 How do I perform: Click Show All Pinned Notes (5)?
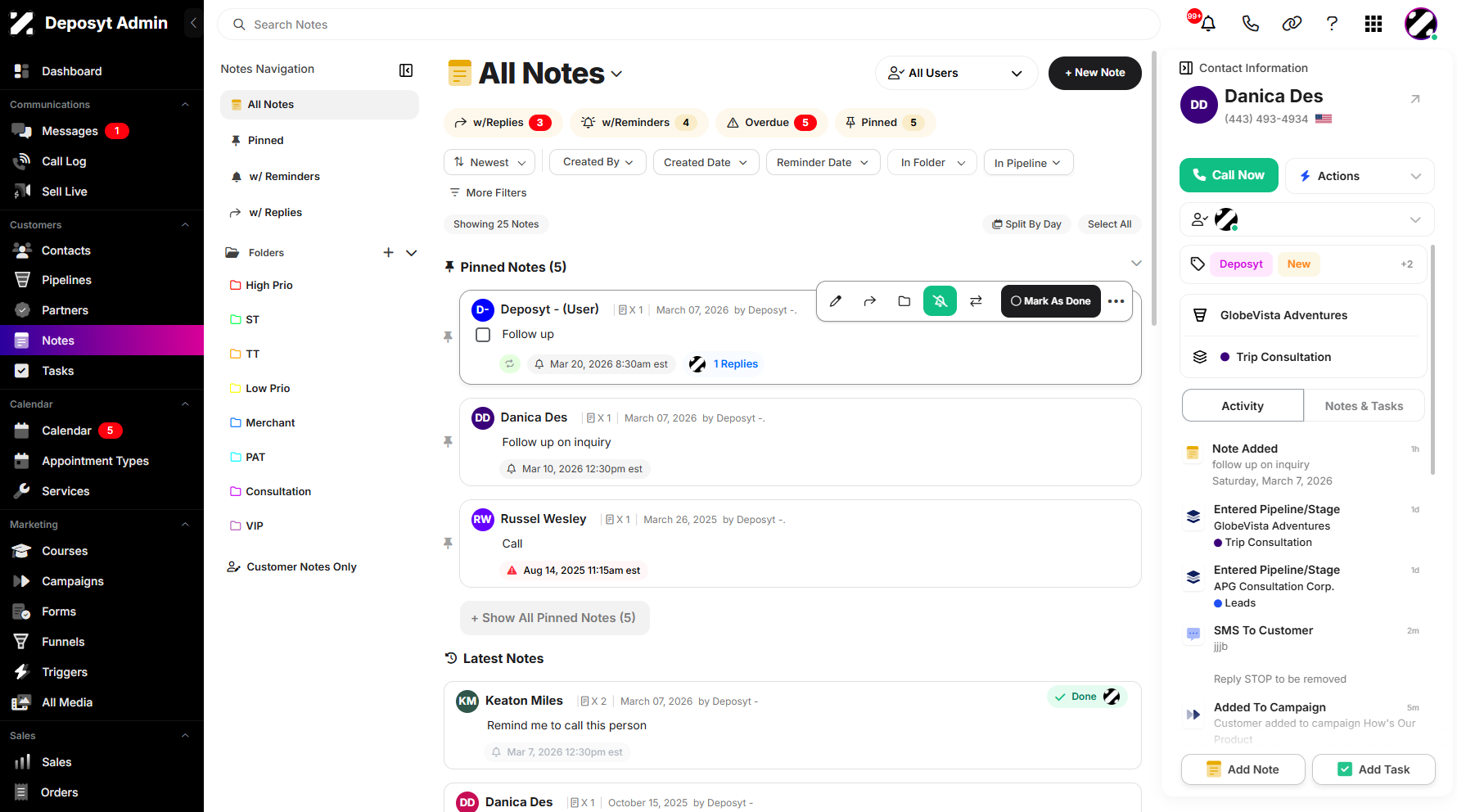click(554, 618)
